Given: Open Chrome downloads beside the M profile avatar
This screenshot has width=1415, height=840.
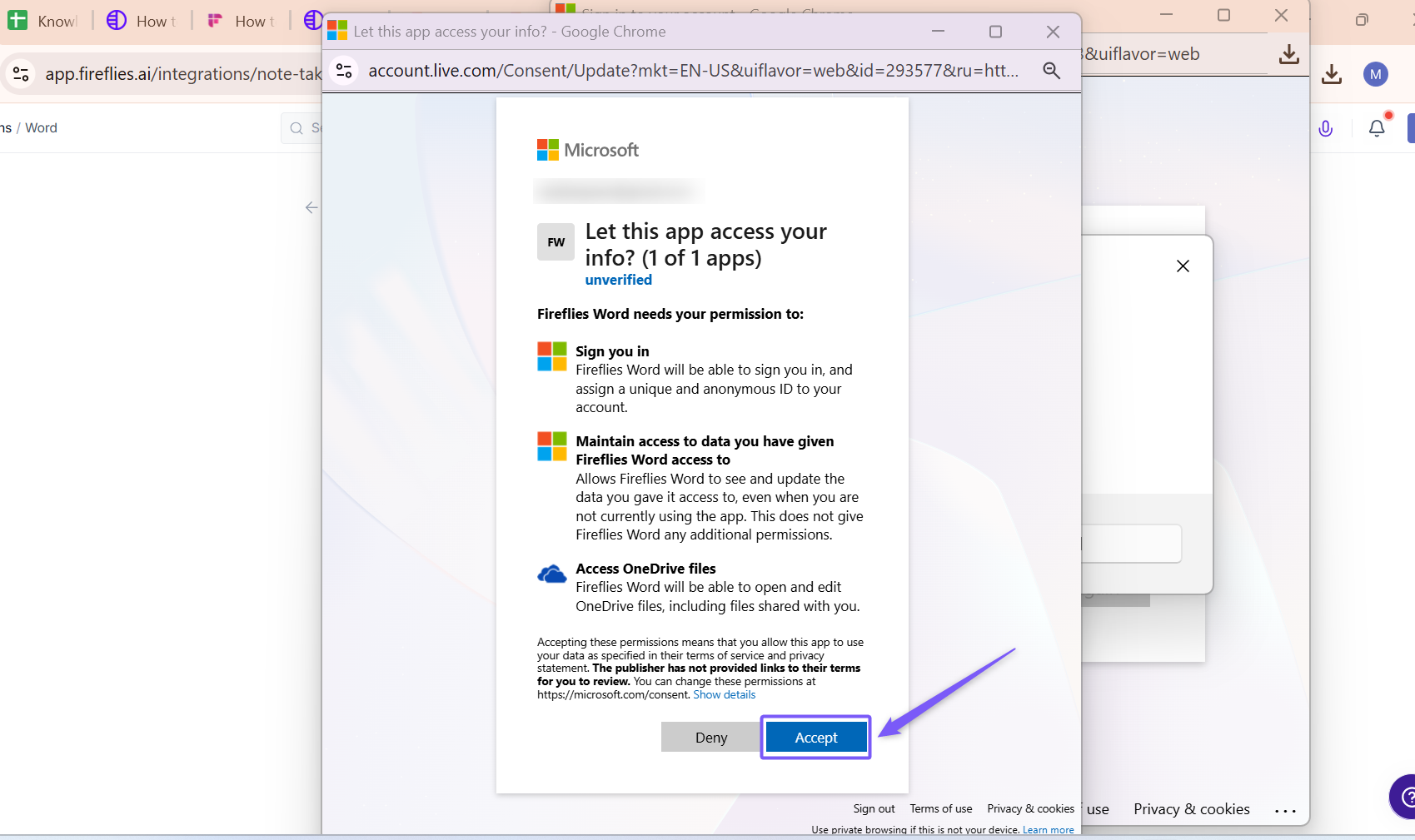Looking at the screenshot, I should [1332, 74].
